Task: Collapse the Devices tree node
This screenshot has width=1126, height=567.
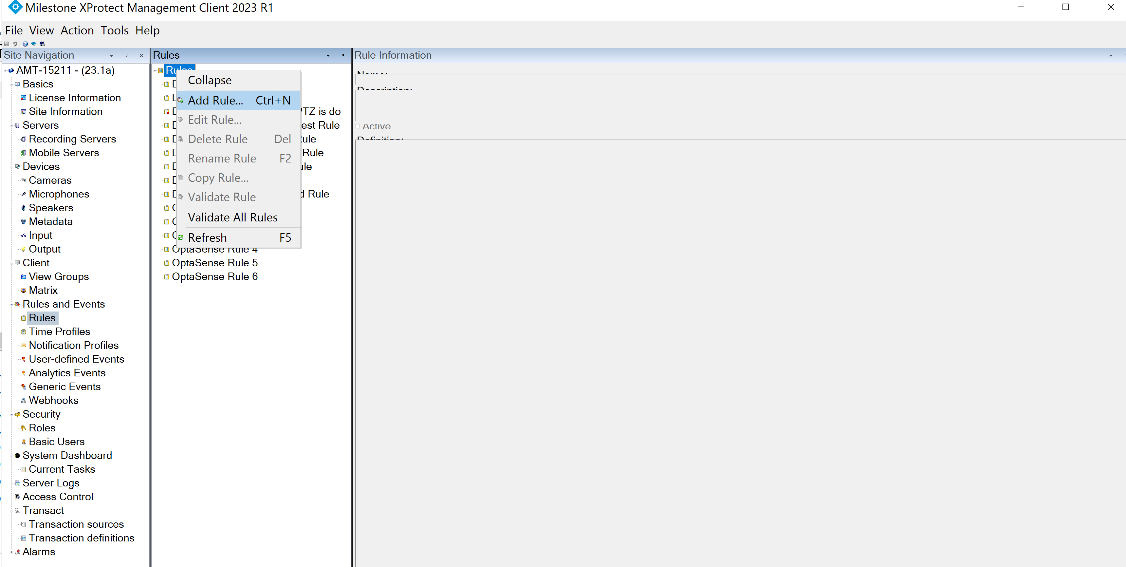Action: pos(11,167)
